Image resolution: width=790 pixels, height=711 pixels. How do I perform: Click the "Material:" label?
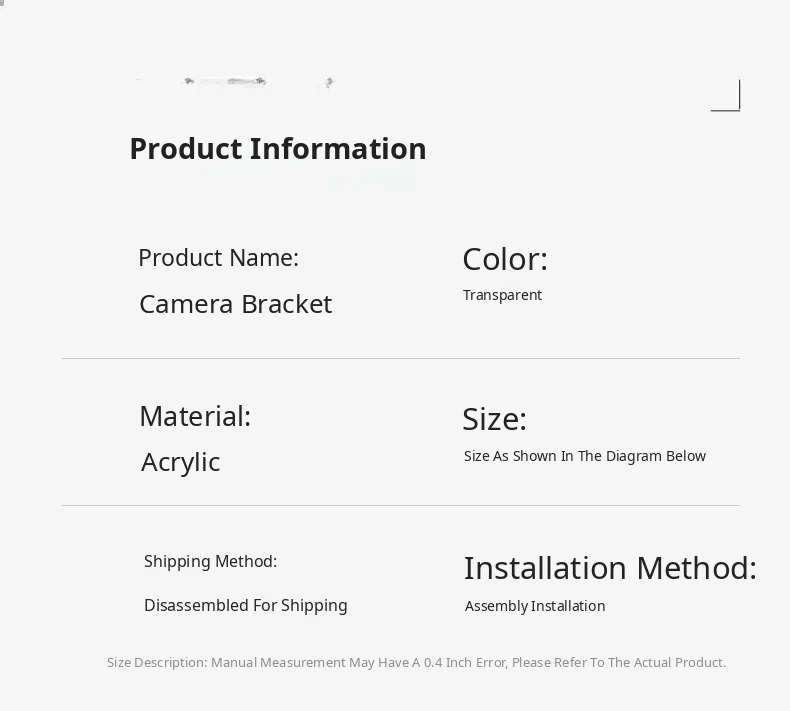(x=195, y=416)
